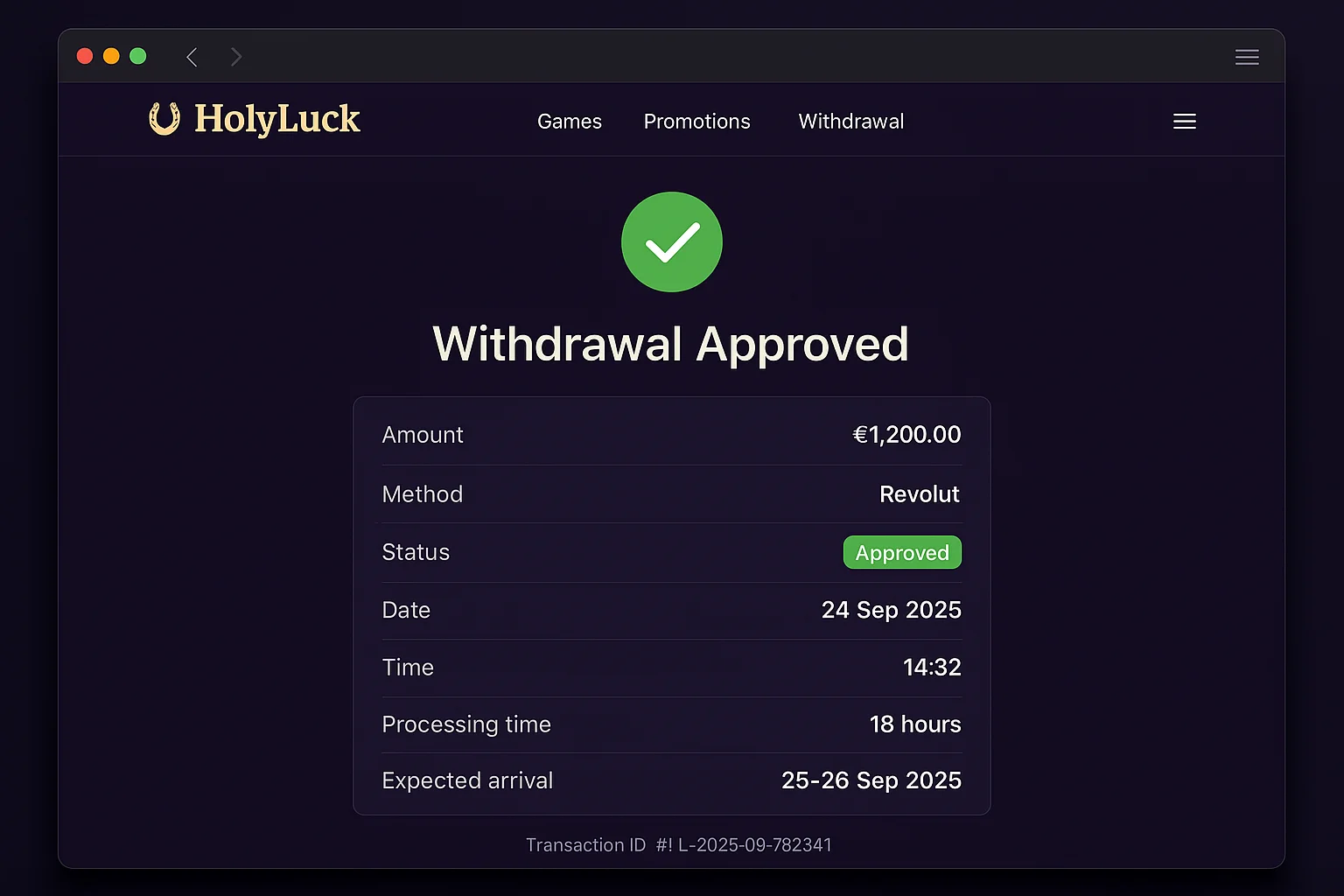This screenshot has height=896, width=1344.
Task: Open the Promotions menu item
Action: tap(696, 122)
